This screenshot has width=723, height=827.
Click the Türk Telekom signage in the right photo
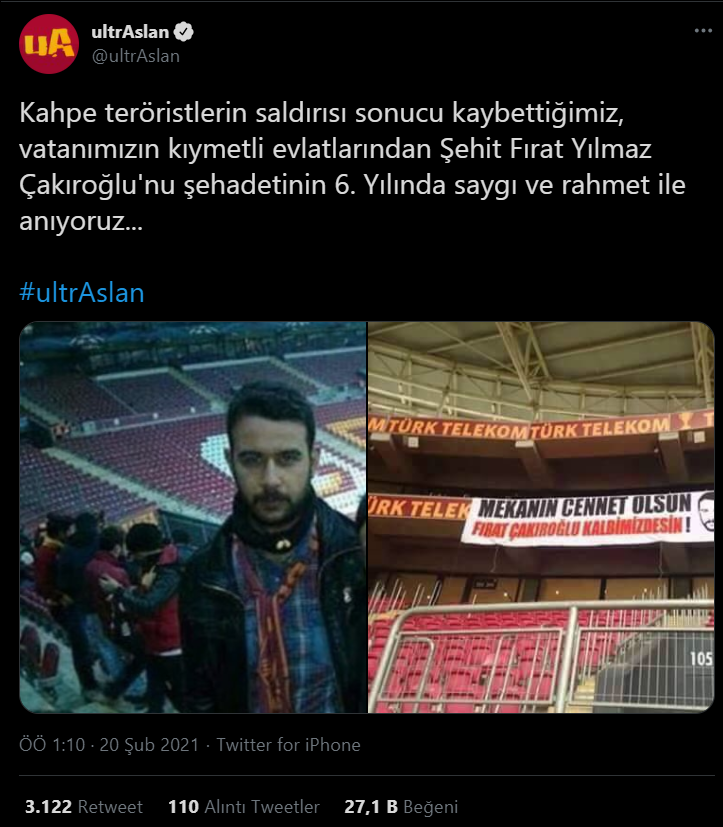541,427
